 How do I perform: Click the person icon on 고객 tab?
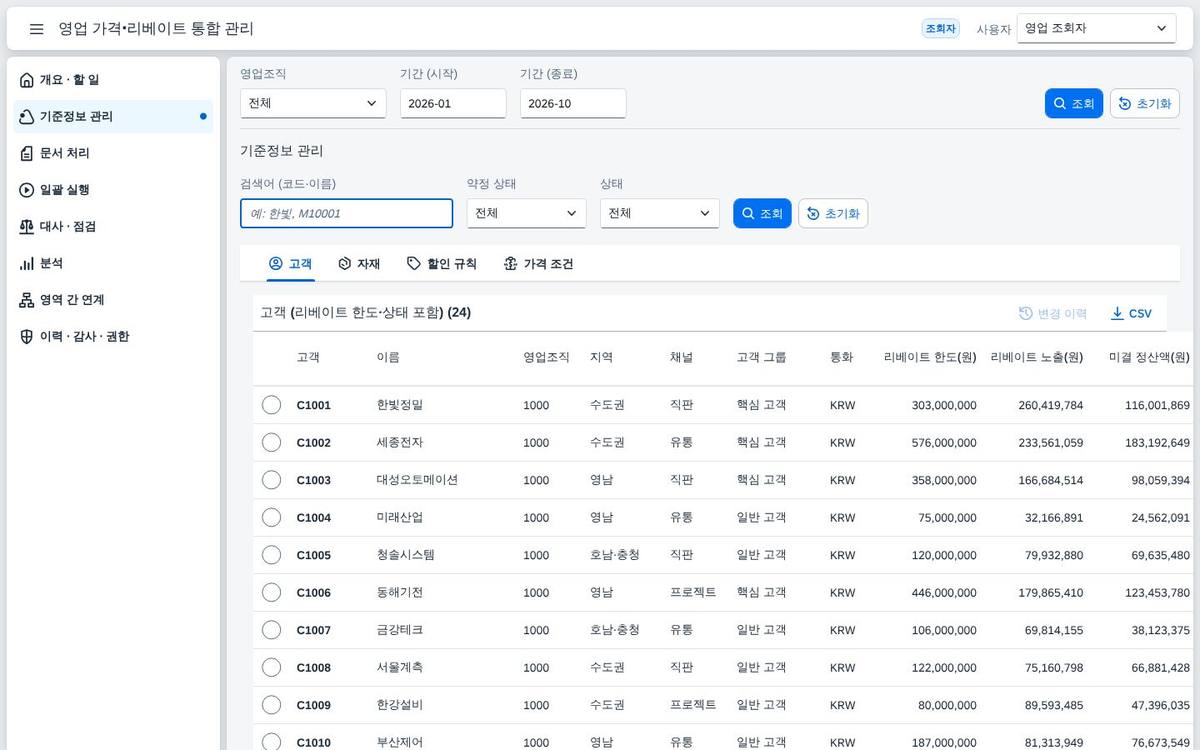coord(276,264)
